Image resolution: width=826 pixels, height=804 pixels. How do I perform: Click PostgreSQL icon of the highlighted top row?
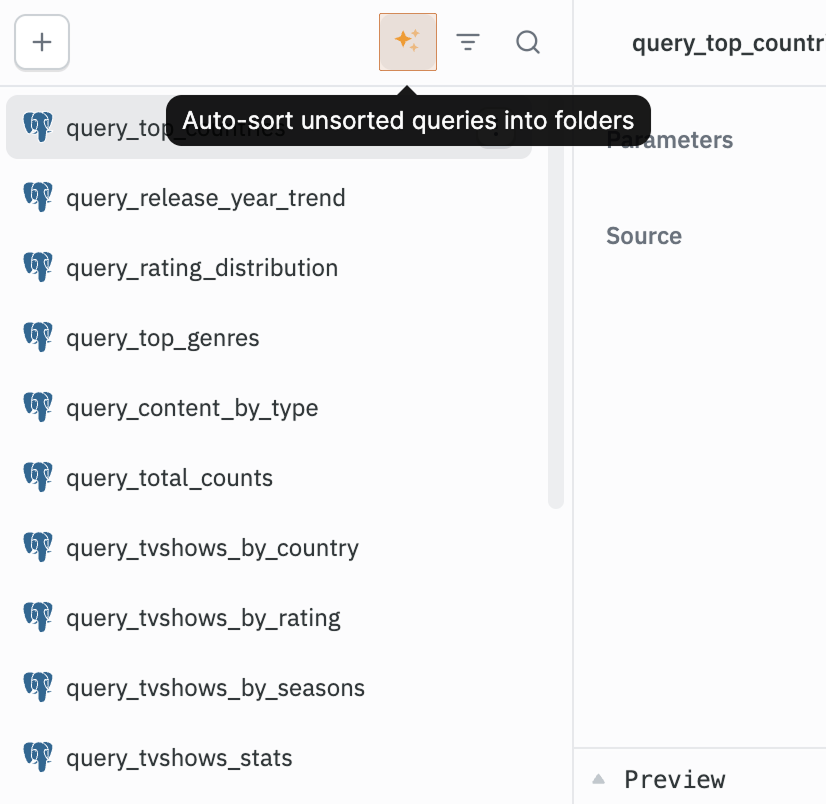(x=38, y=127)
